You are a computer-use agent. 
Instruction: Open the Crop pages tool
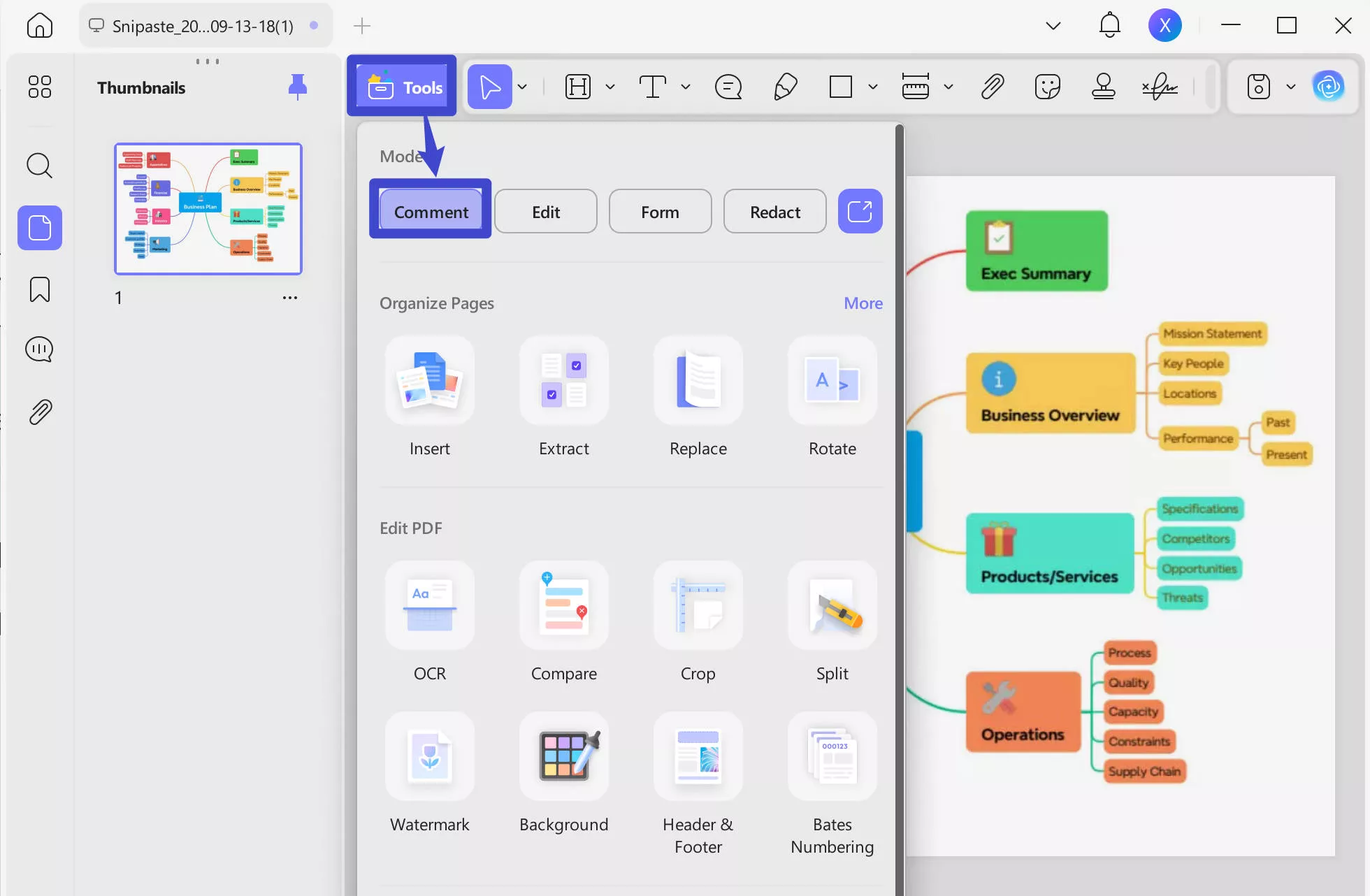pos(698,605)
